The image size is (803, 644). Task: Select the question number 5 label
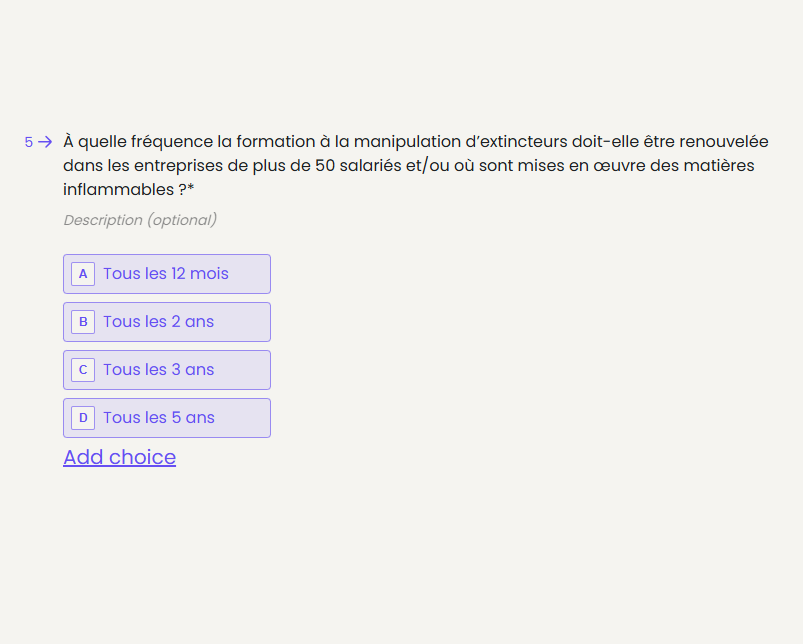click(x=29, y=142)
